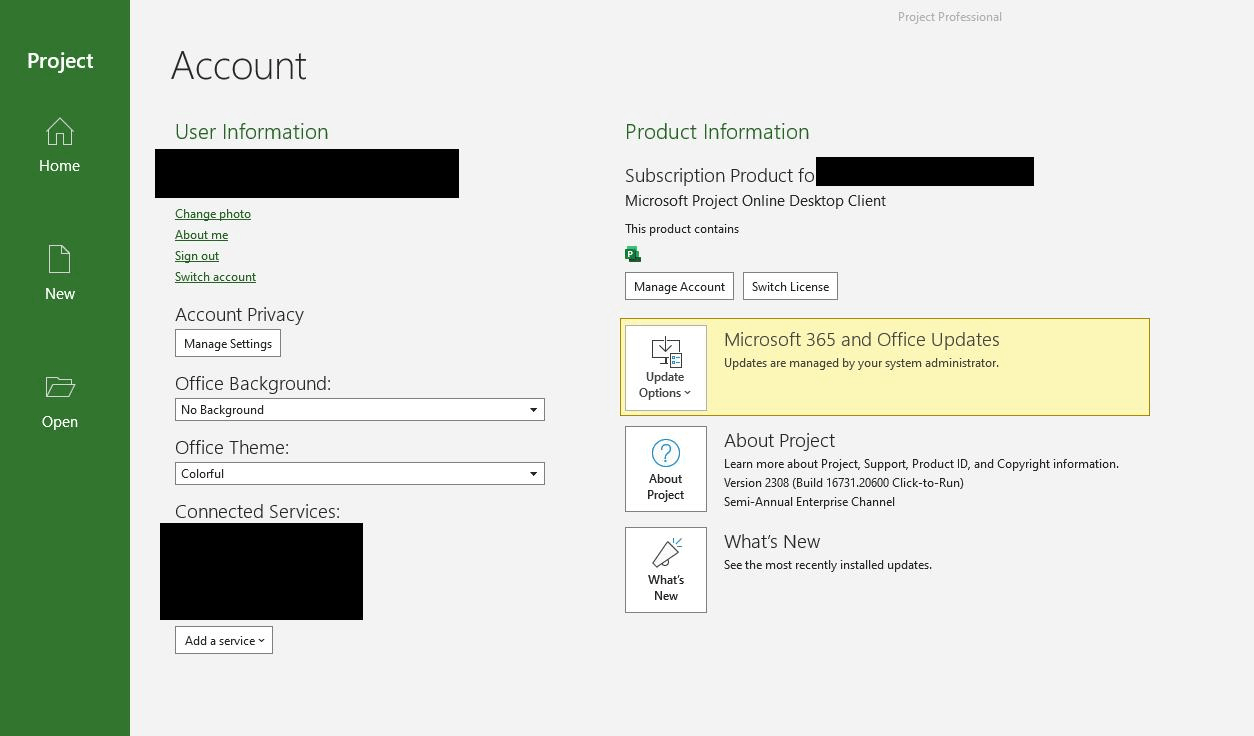Expand the Update Options chevron

[686, 393]
